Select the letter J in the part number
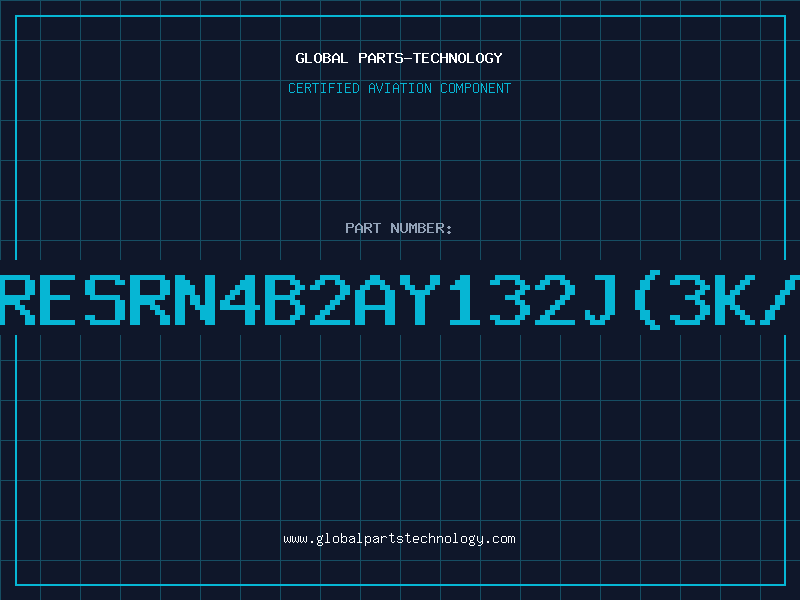The height and width of the screenshot is (600, 800). [599, 300]
